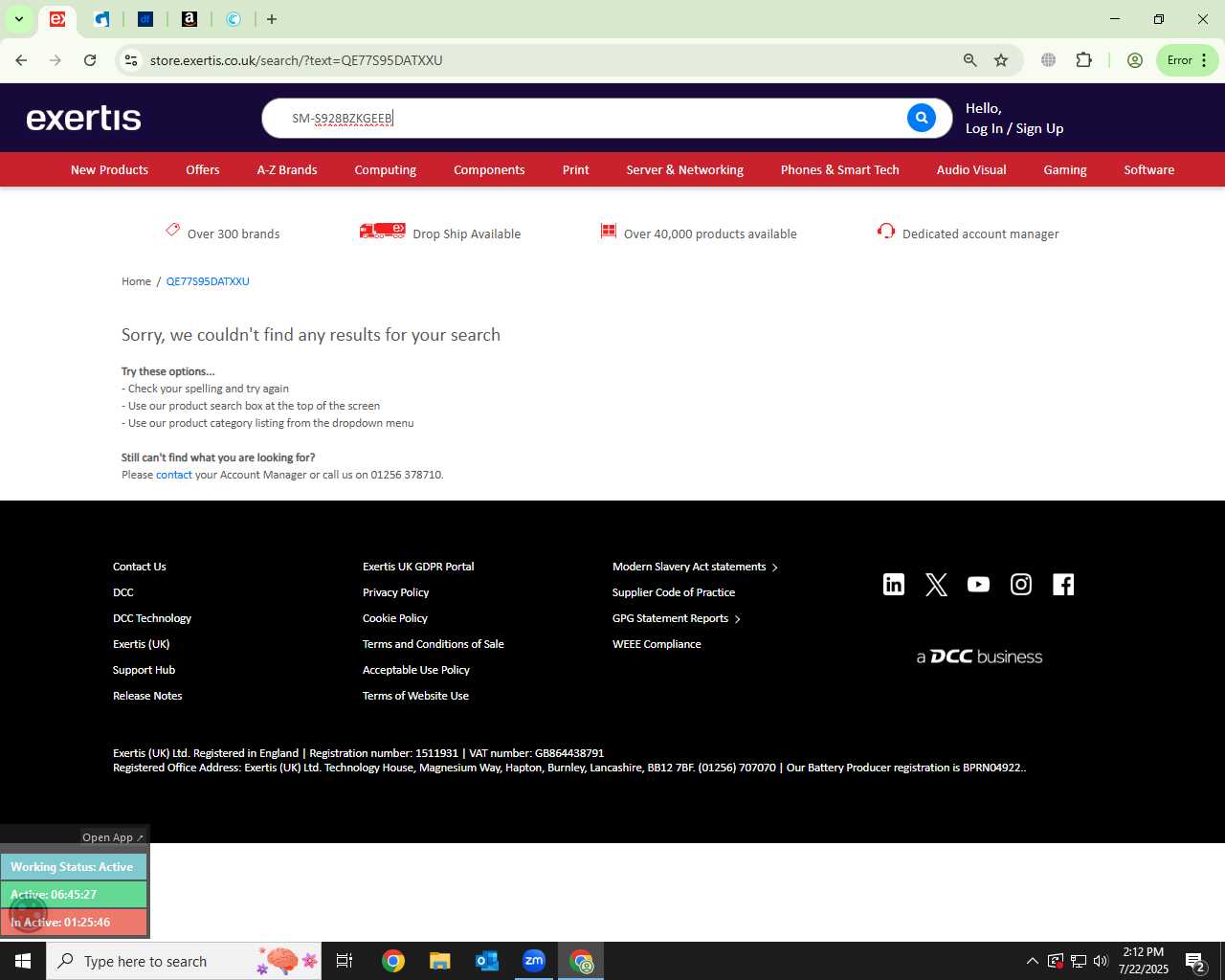Open the Facebook social icon
This screenshot has width=1225, height=980.
coord(1063,585)
